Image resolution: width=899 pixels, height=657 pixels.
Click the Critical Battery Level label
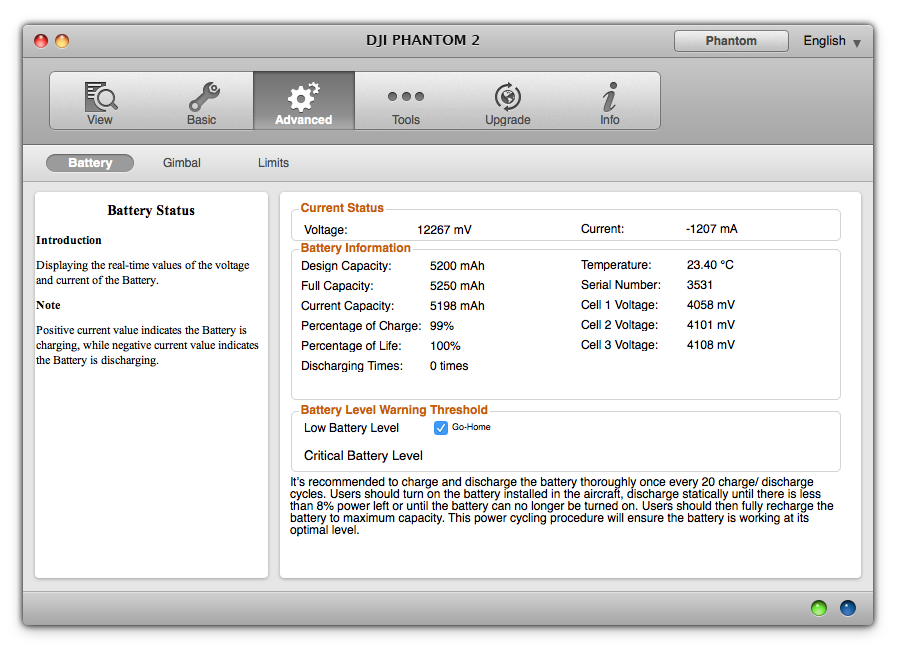(363, 456)
